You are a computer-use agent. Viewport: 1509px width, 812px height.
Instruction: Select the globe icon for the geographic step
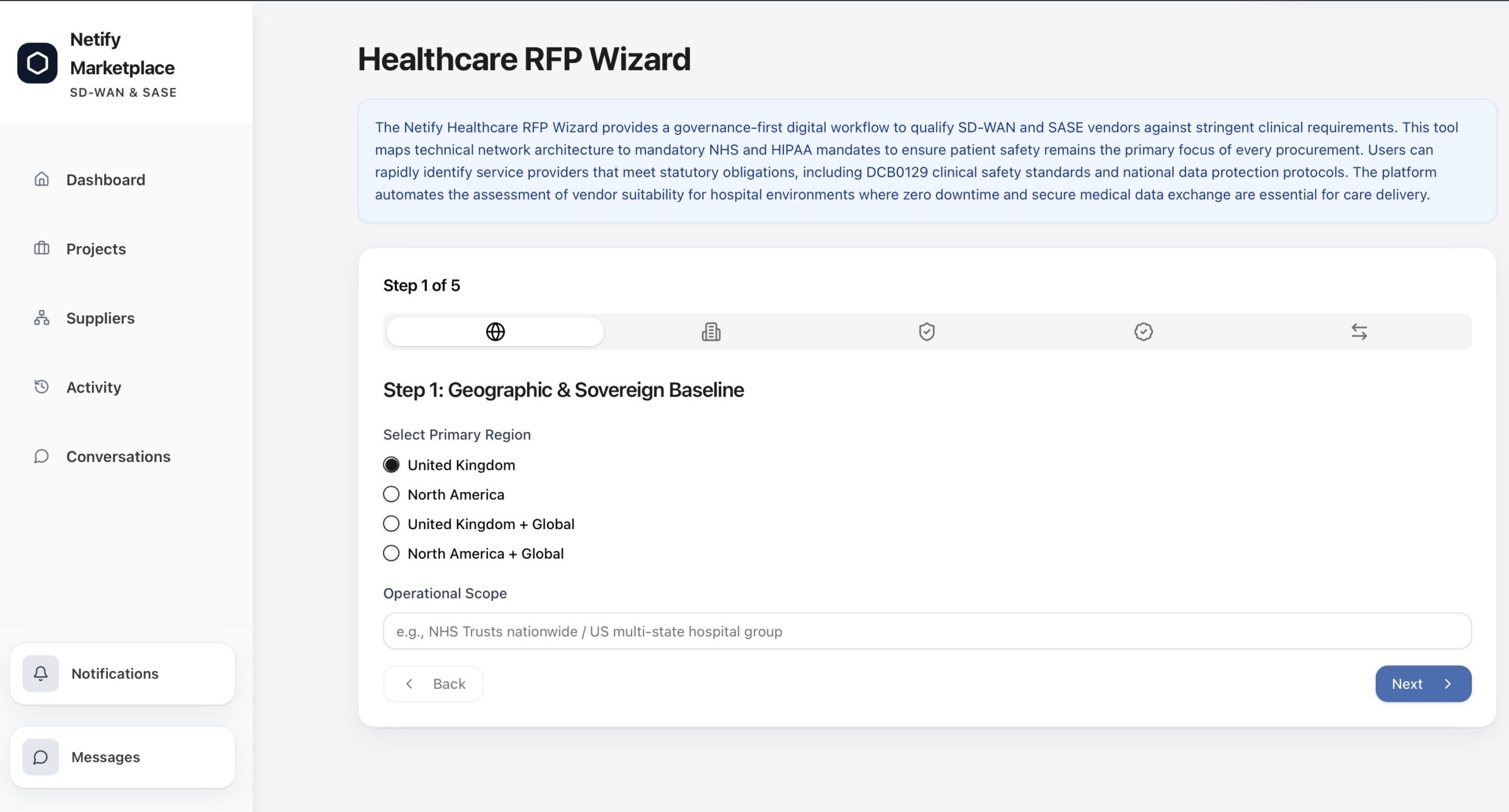pos(495,331)
